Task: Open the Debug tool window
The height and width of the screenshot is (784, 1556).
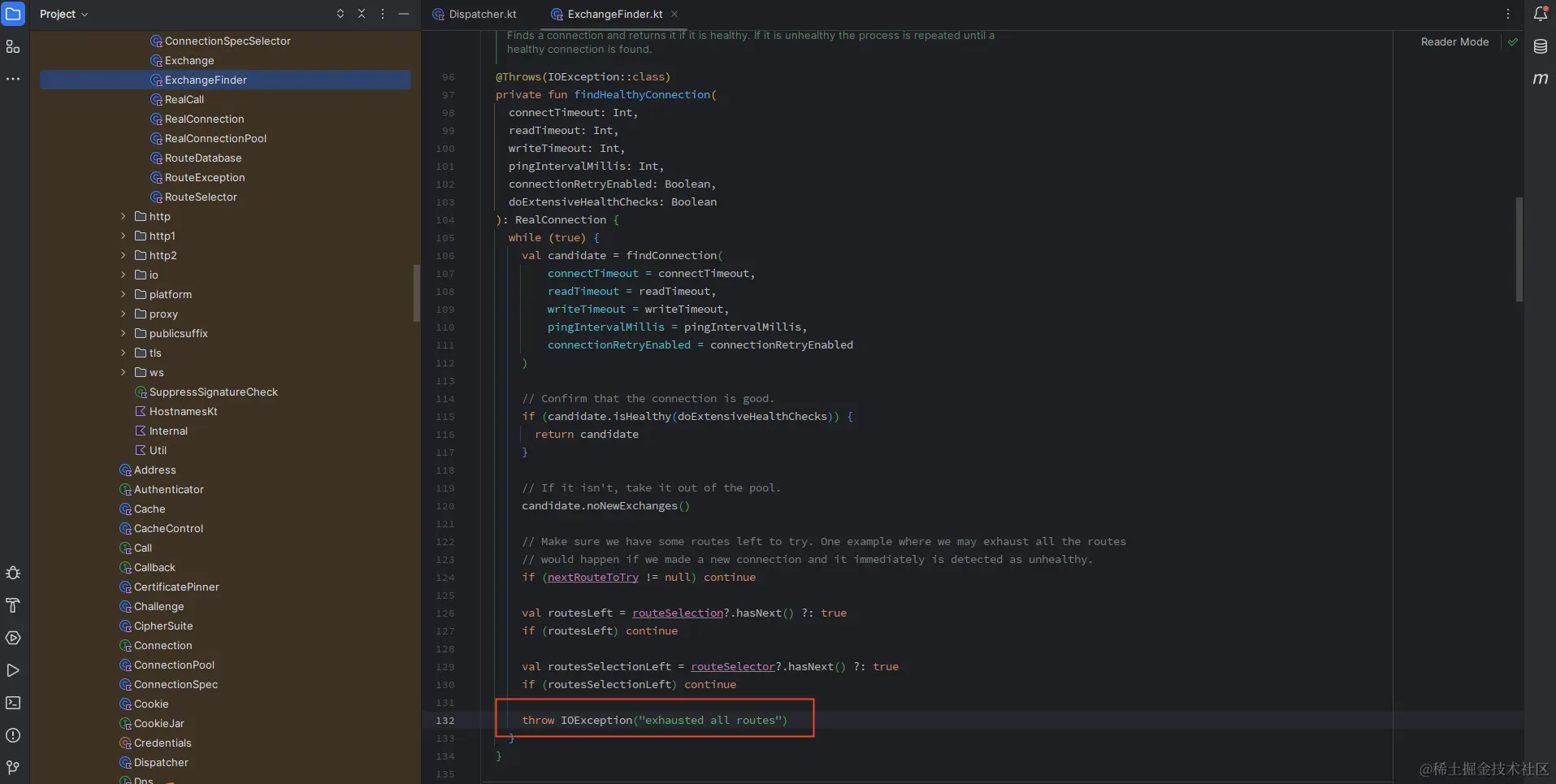Action: (13, 573)
